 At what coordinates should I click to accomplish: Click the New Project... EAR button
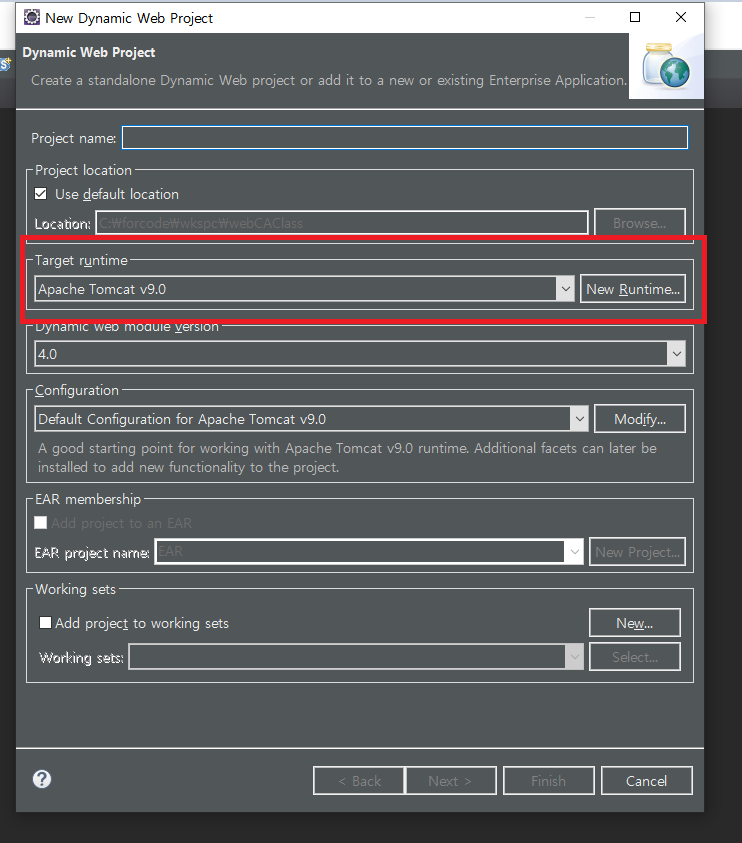point(637,552)
